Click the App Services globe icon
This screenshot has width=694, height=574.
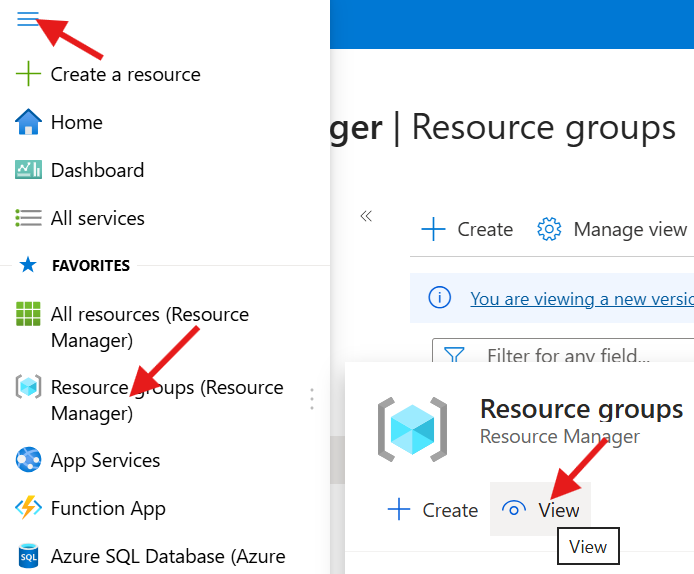tap(28, 460)
